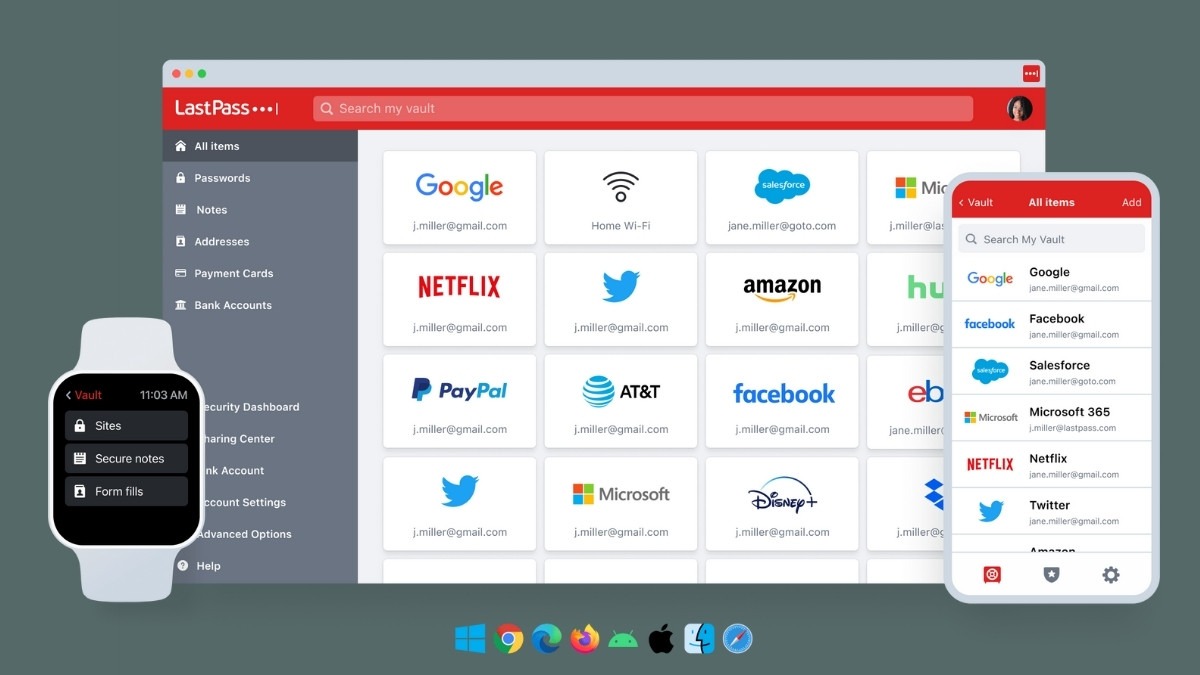Focus the Search my vault field
Screen dimensions: 1200x675
click(x=643, y=108)
